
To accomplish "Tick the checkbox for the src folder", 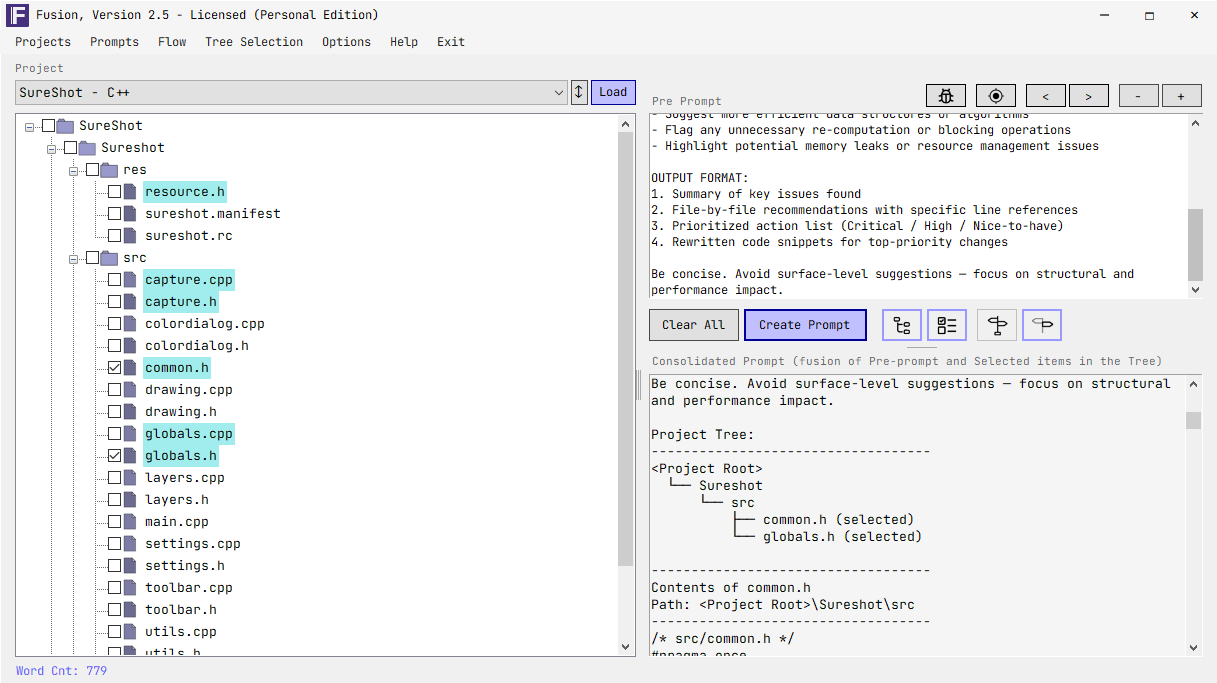I will [x=93, y=258].
